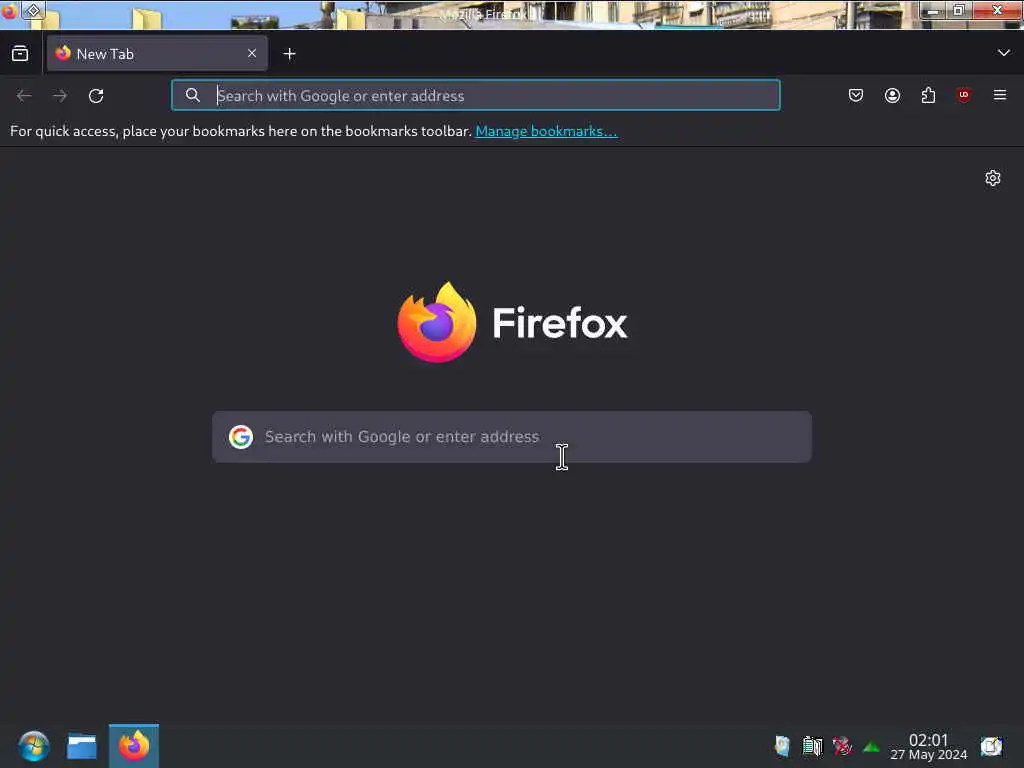Click Manage bookmarks link

(546, 131)
